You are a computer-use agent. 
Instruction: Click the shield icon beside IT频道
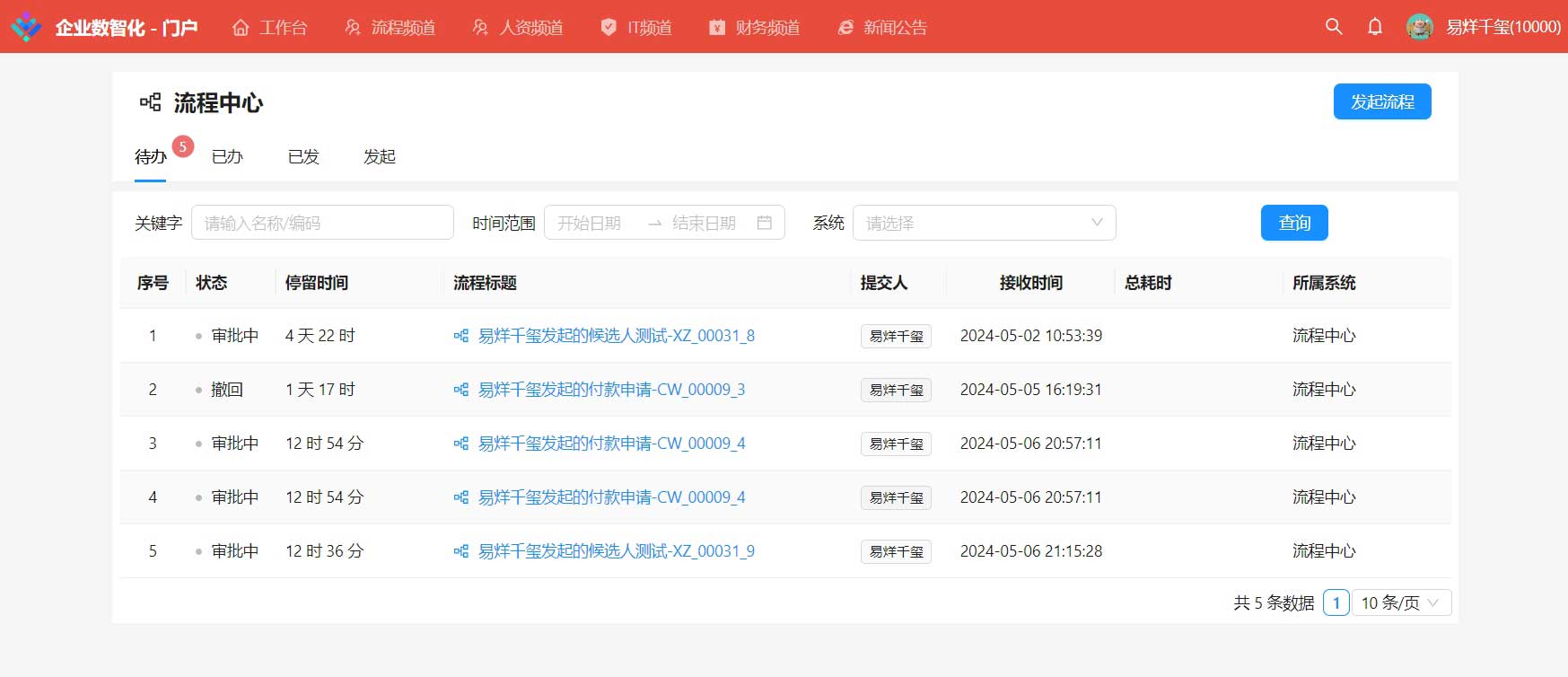pos(609,28)
